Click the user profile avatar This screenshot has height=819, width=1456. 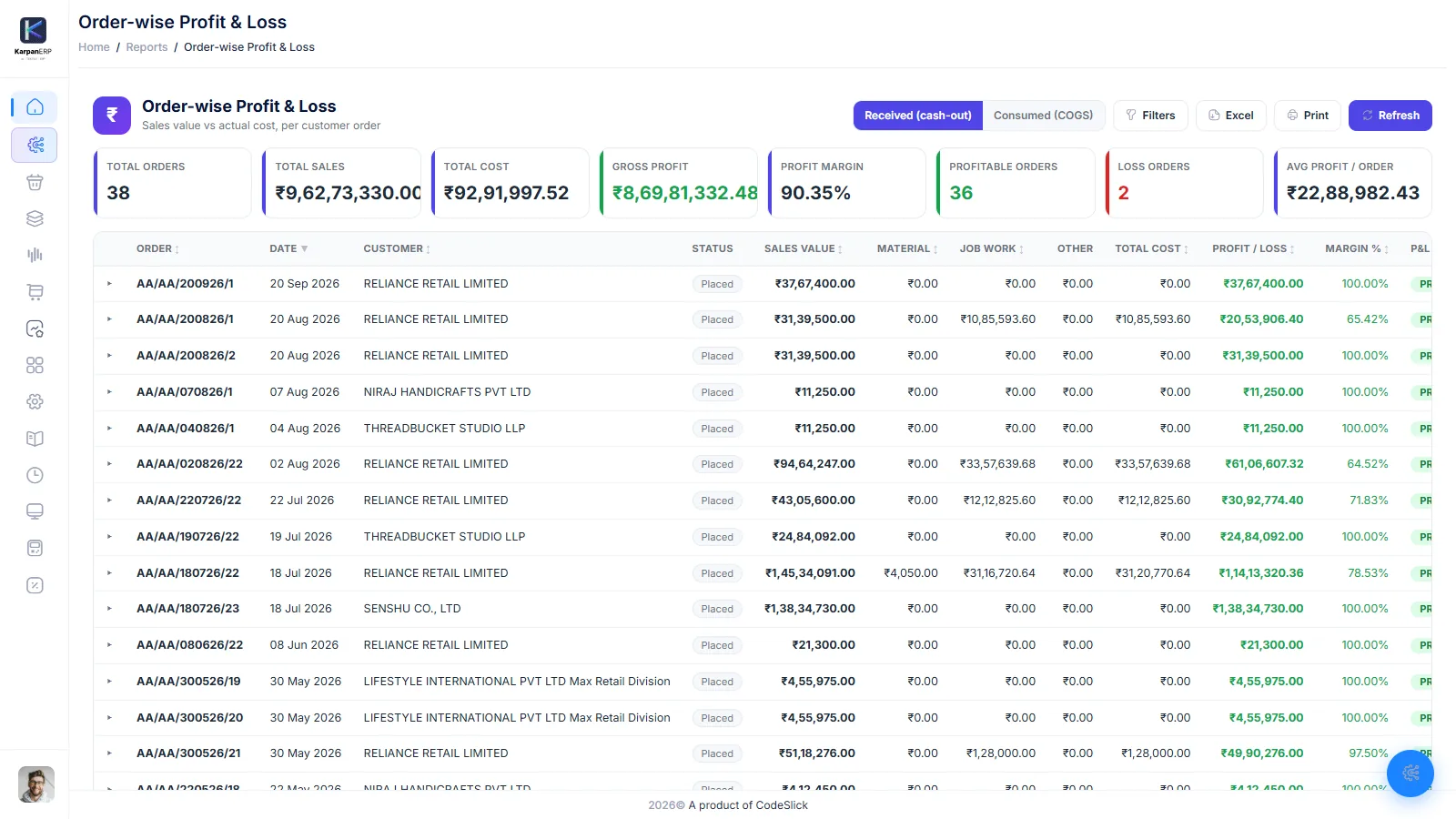pos(35,784)
